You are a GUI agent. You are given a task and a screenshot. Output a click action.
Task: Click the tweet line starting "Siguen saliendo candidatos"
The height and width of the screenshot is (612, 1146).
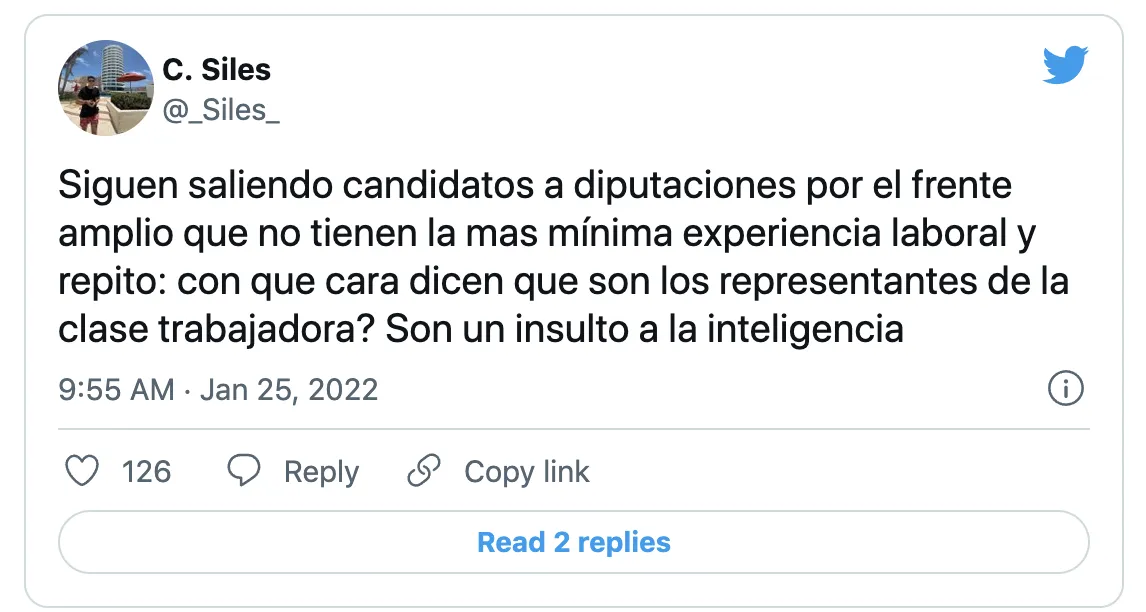coord(534,186)
